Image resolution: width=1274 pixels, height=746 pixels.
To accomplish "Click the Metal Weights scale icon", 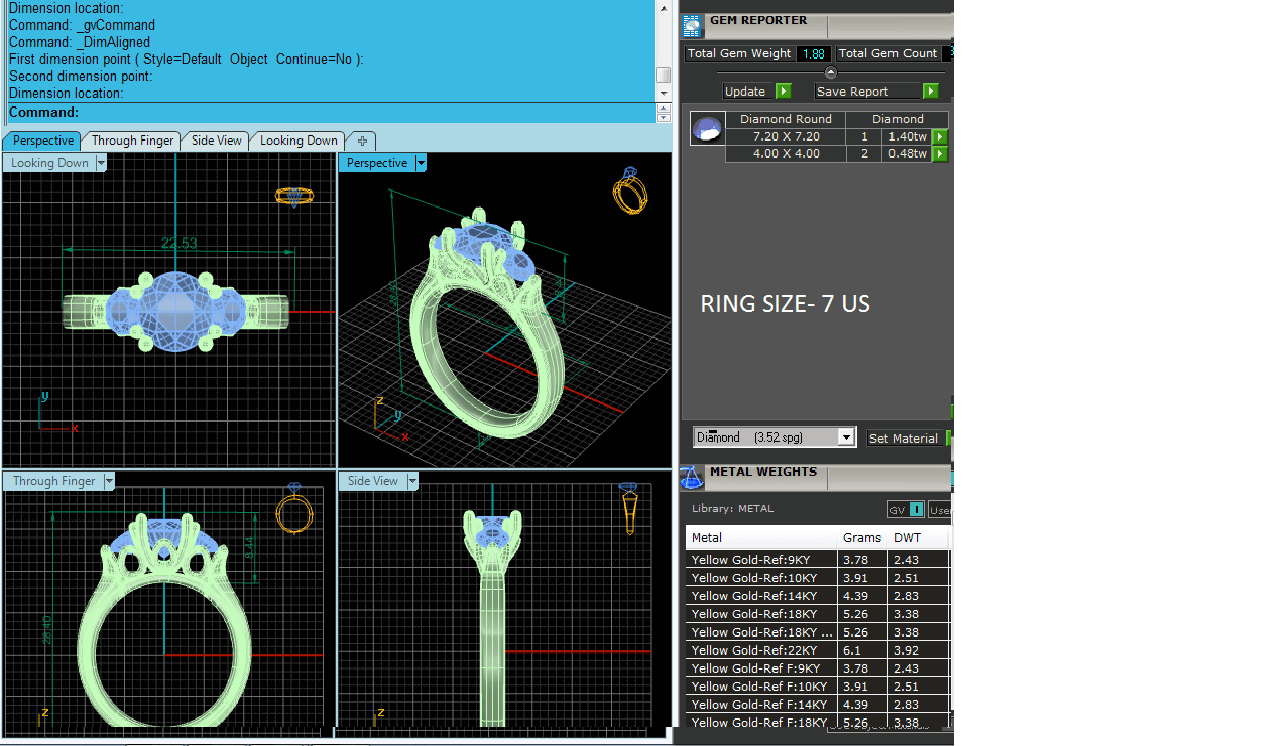I will click(692, 477).
